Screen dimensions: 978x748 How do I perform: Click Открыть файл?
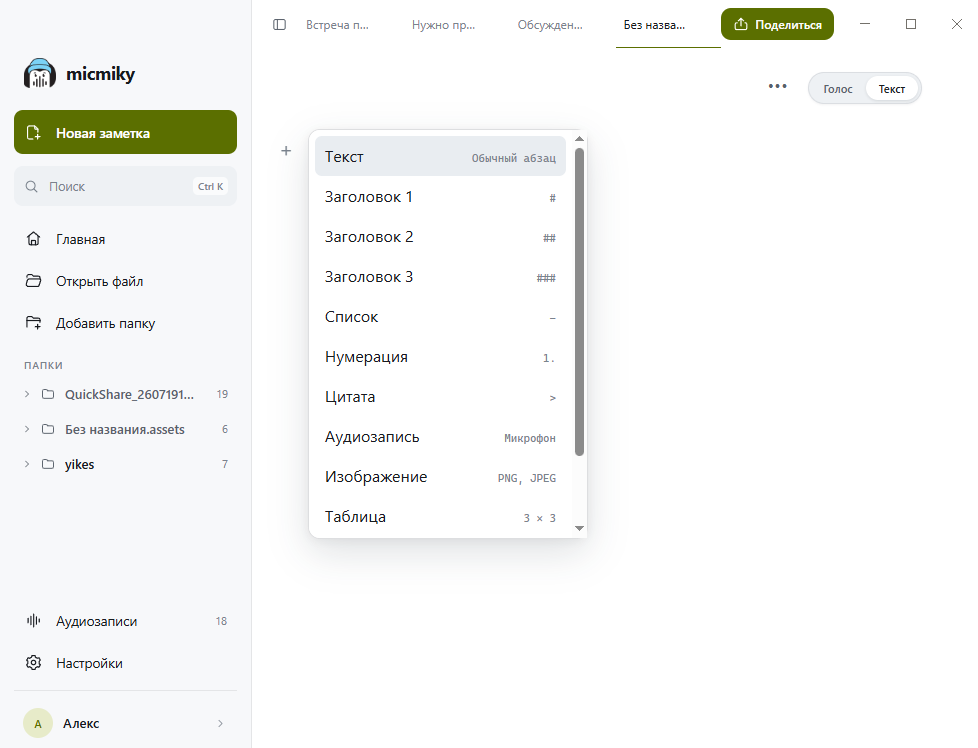125,281
